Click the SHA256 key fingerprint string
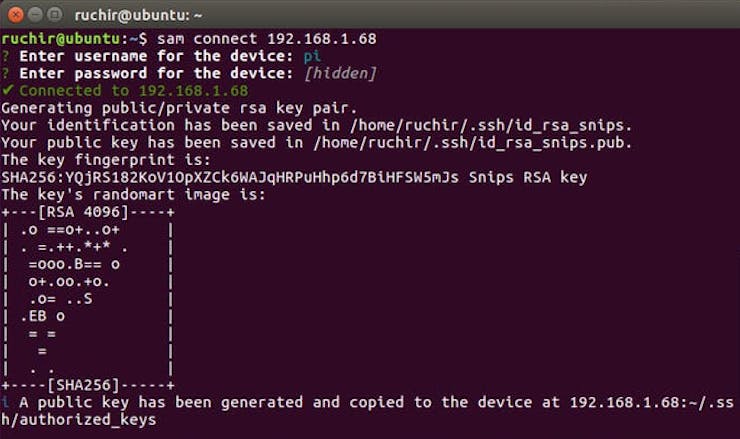740x439 pixels. click(230, 177)
